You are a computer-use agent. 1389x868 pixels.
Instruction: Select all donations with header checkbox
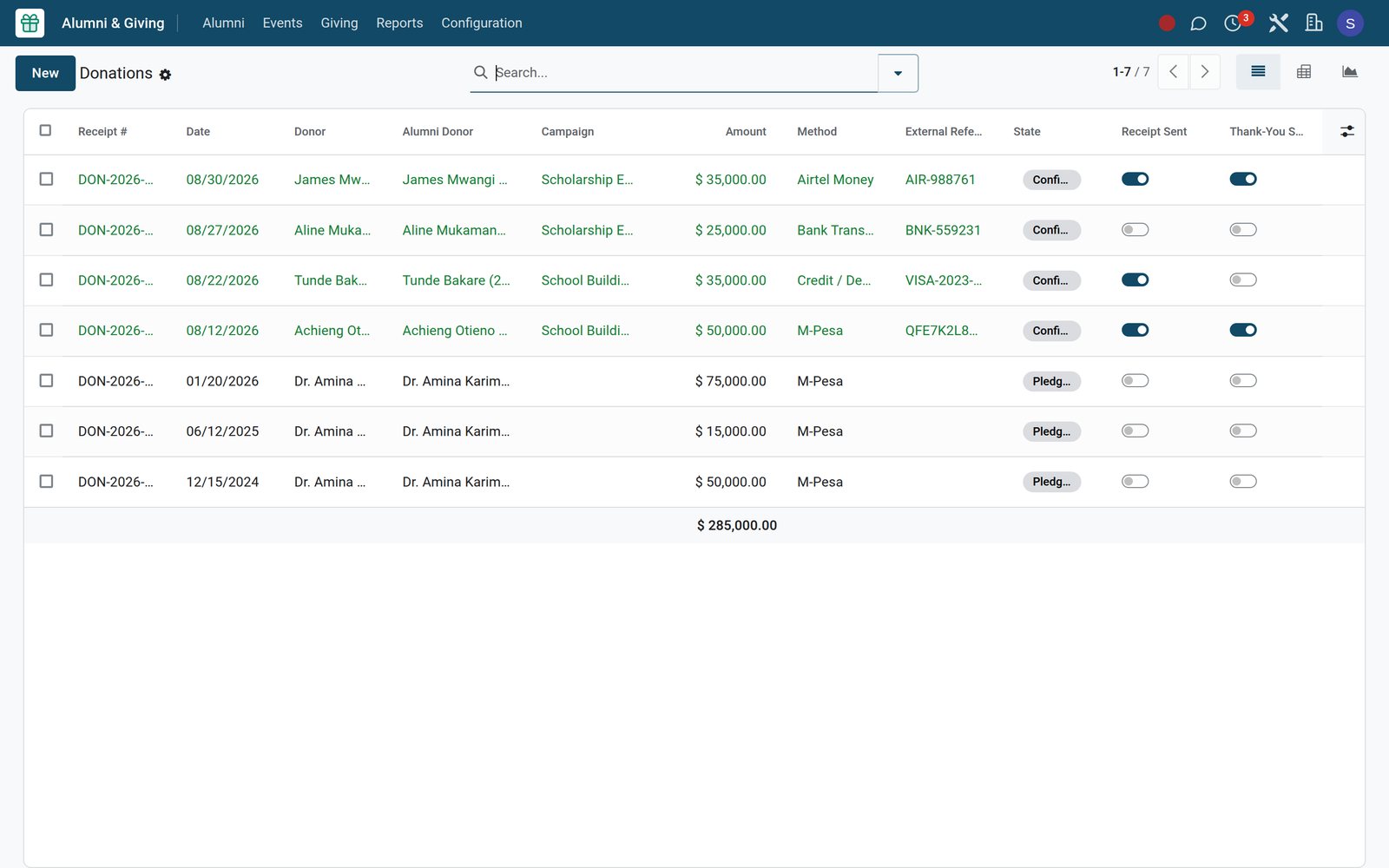tap(46, 130)
